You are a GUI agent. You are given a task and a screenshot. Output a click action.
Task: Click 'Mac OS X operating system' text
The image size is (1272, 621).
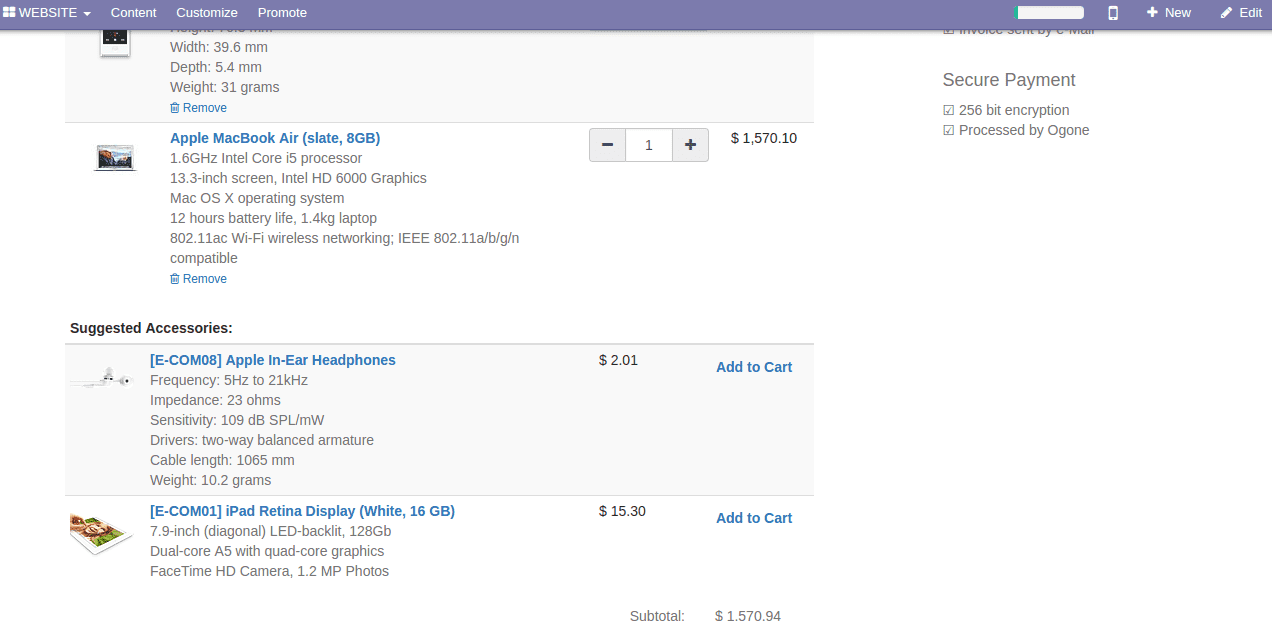click(x=257, y=198)
